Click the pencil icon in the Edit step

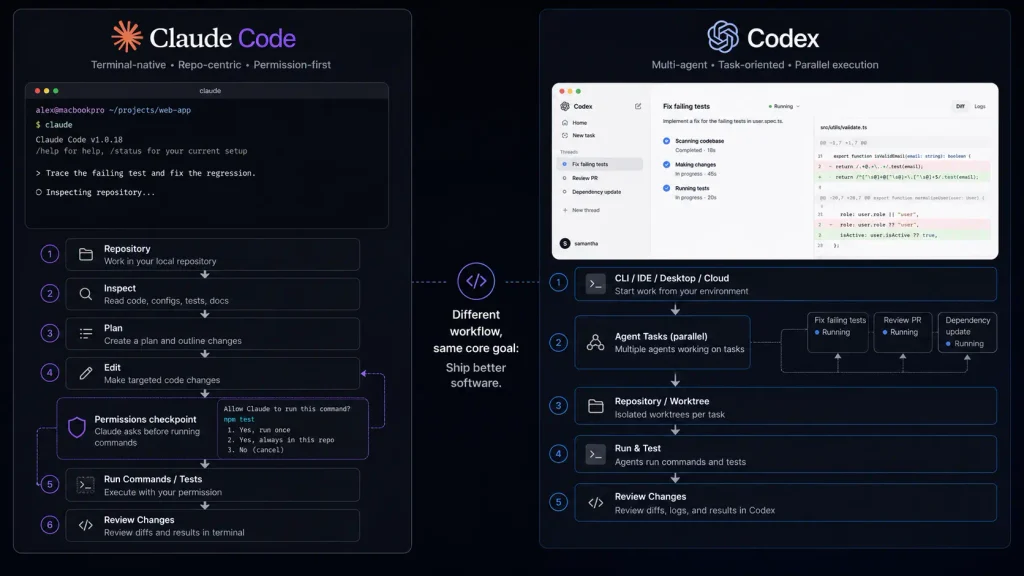(x=86, y=373)
